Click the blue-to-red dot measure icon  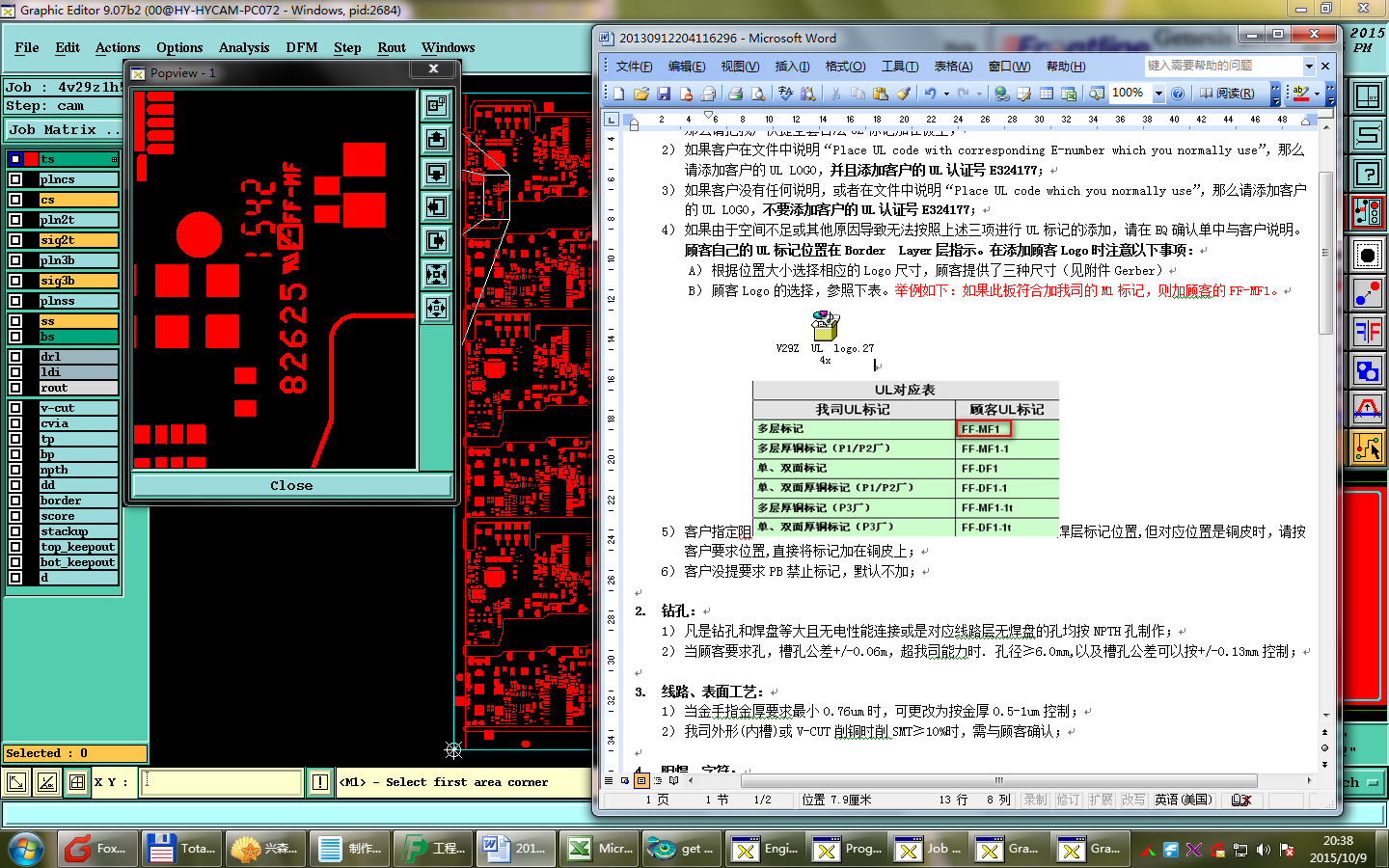pos(1368,293)
